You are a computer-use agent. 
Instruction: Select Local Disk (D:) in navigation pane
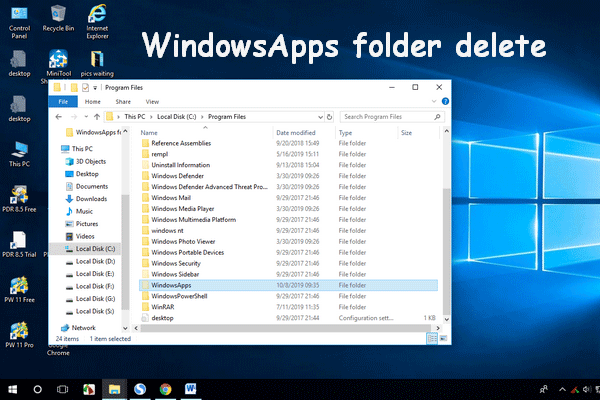click(x=96, y=260)
